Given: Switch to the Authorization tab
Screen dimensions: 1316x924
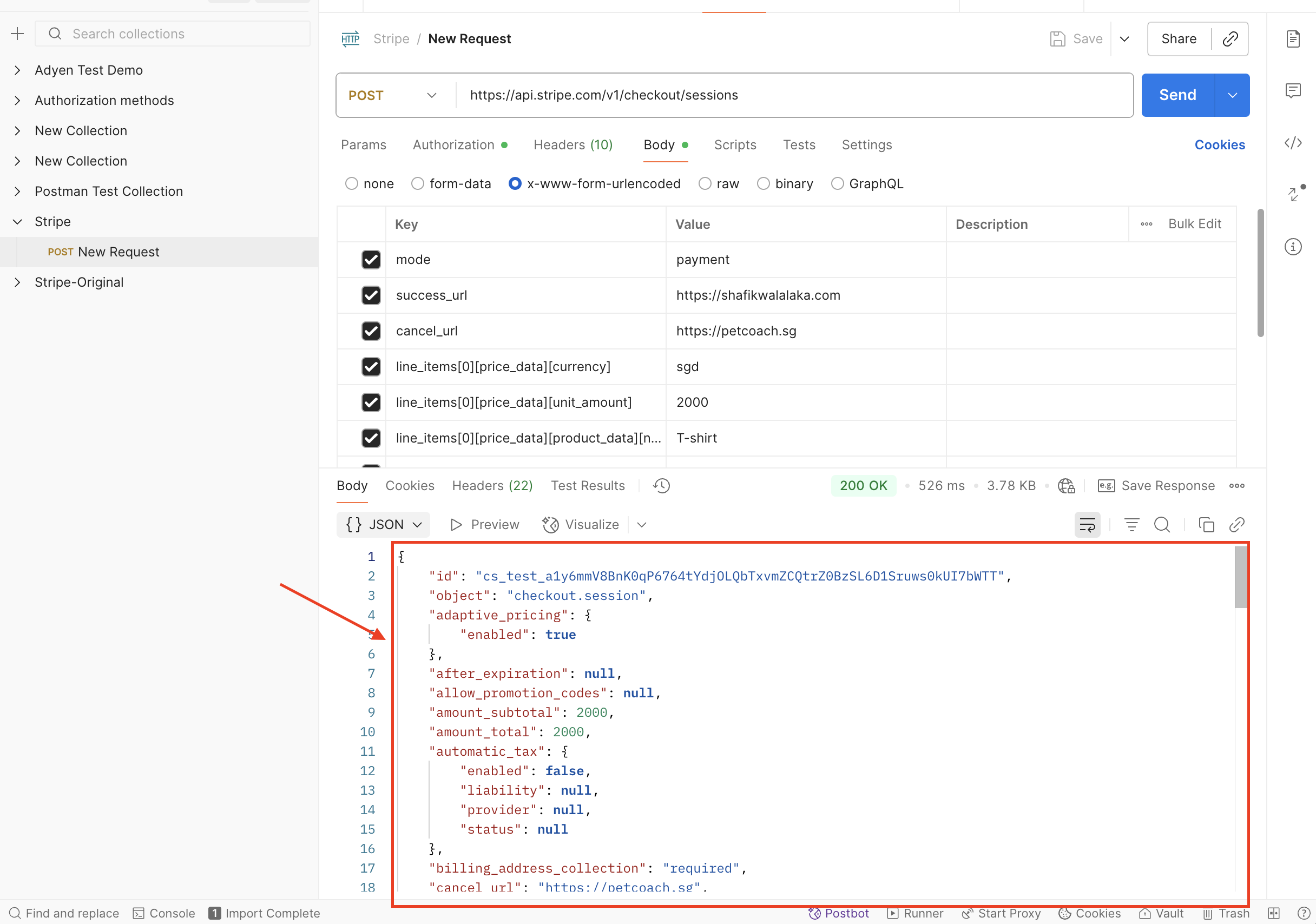Looking at the screenshot, I should (460, 145).
